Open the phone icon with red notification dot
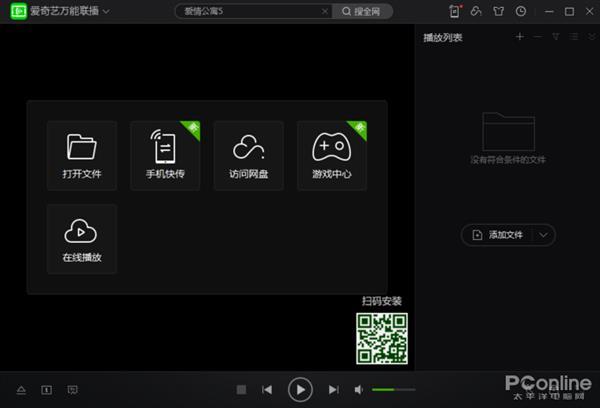This screenshot has width=600, height=408. [455, 11]
